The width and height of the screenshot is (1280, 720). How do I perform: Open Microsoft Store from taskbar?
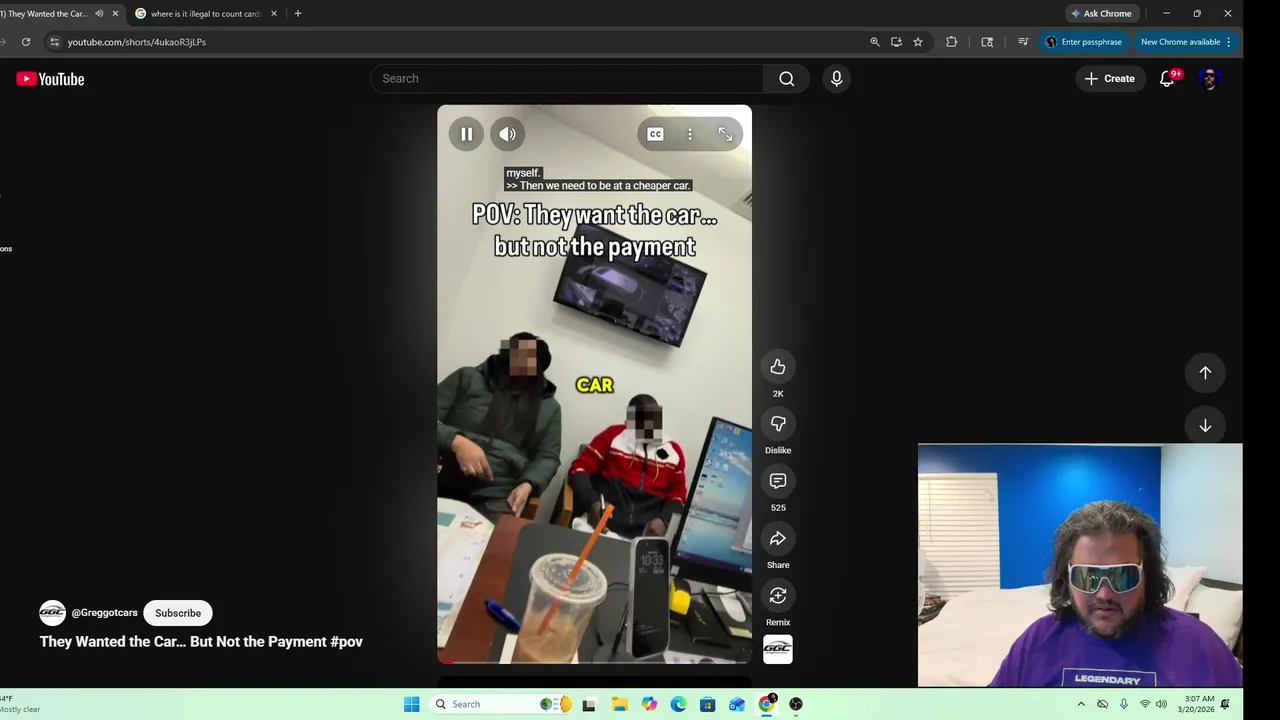(708, 704)
